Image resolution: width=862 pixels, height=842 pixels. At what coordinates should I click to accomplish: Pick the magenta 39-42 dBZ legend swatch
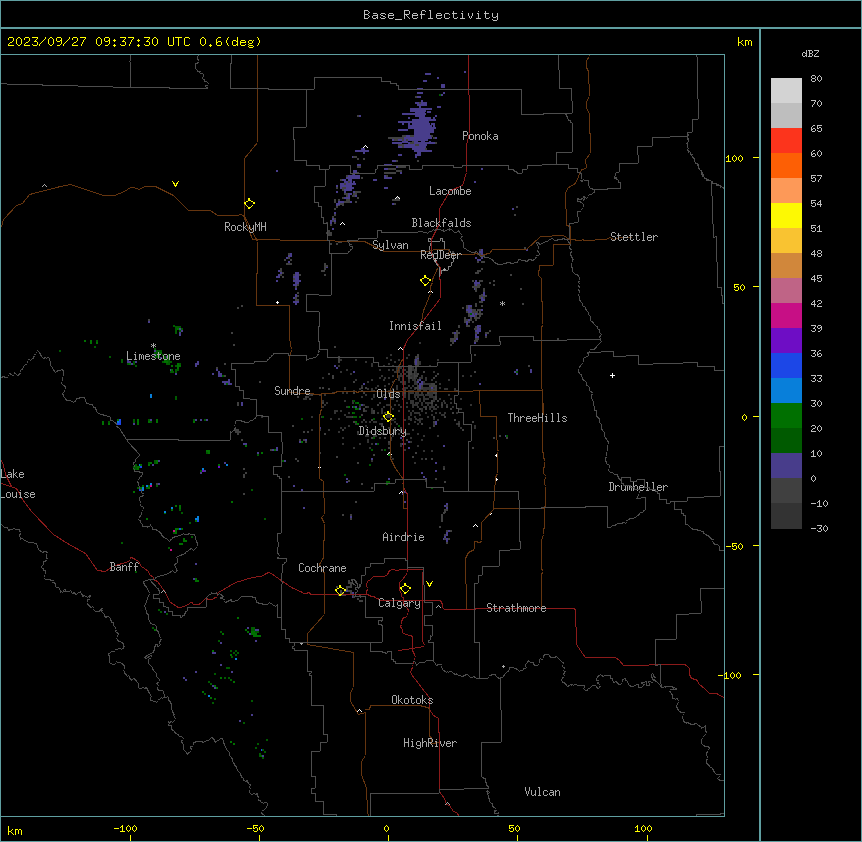786,315
